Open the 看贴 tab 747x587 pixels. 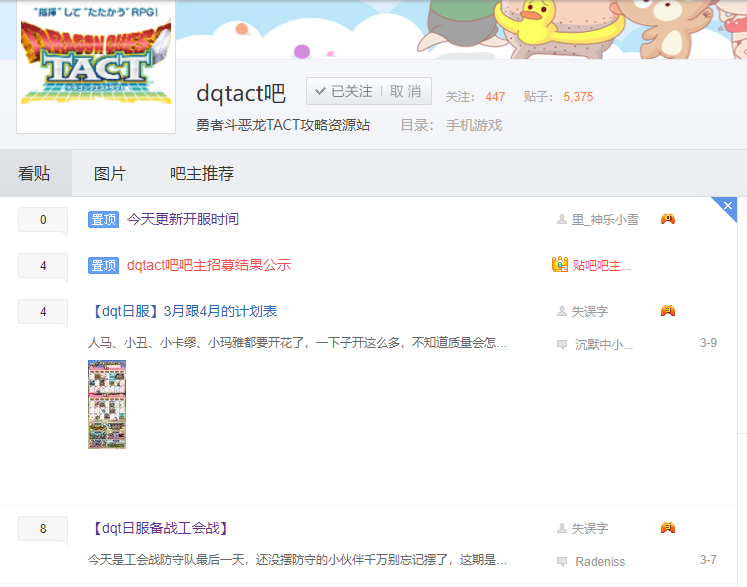click(34, 173)
